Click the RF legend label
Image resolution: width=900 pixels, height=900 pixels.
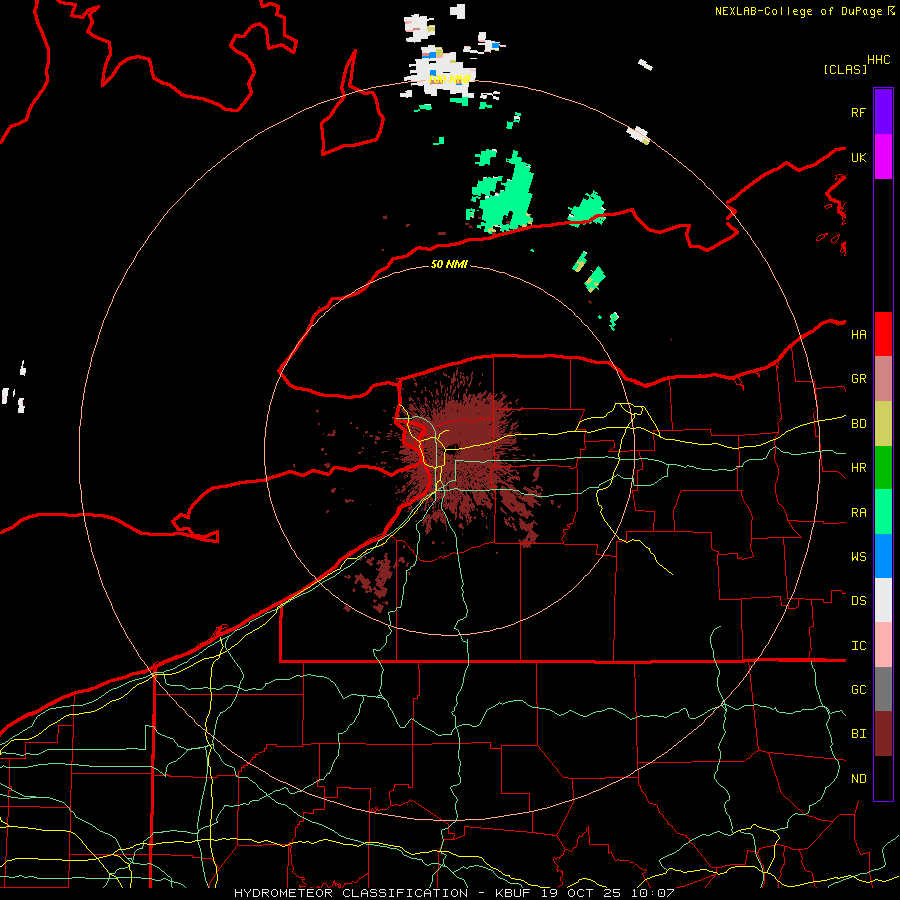(859, 112)
